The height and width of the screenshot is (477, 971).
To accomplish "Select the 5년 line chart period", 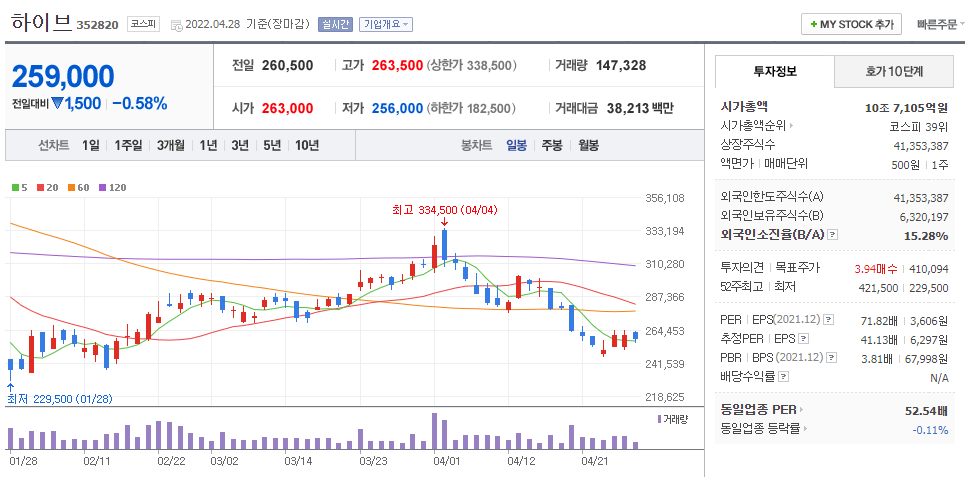I will tap(272, 146).
